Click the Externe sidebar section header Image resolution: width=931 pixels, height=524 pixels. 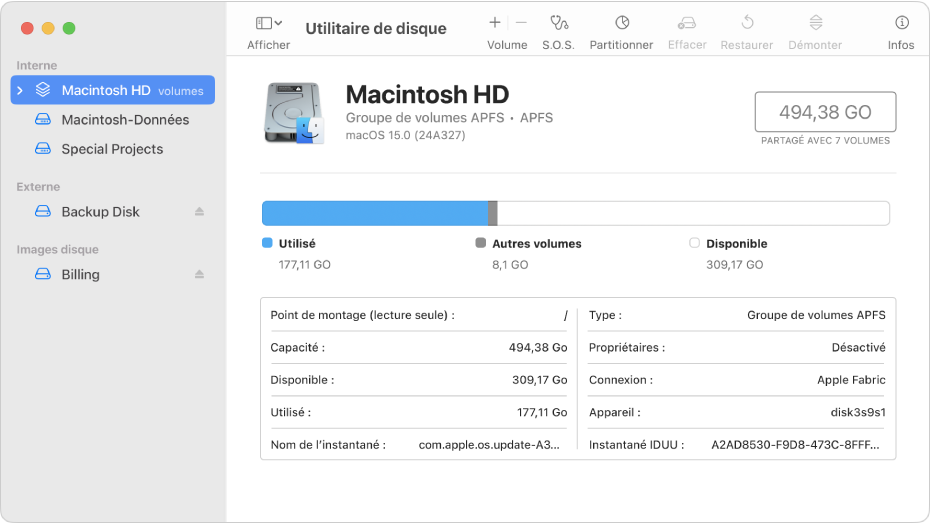38,187
